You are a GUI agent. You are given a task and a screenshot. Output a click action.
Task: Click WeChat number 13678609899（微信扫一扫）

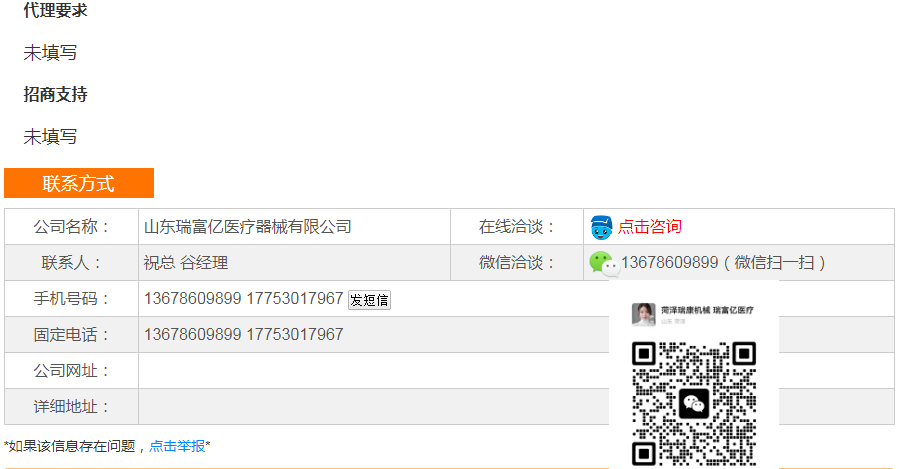[x=724, y=263]
